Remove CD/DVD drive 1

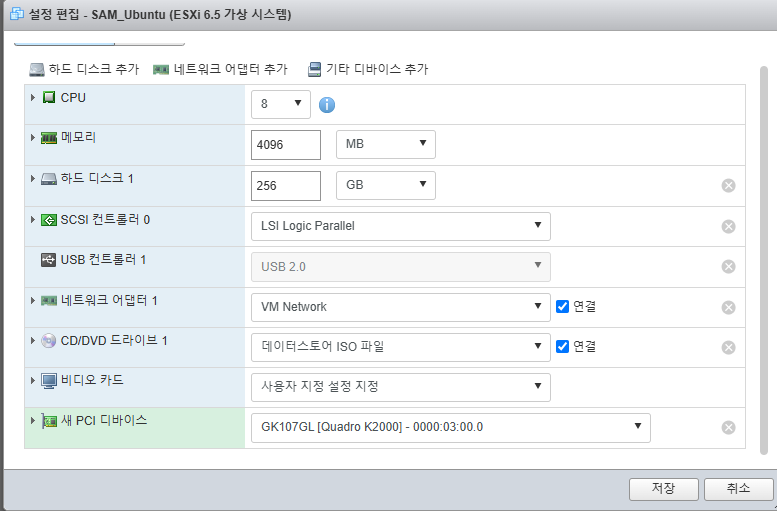coord(728,347)
